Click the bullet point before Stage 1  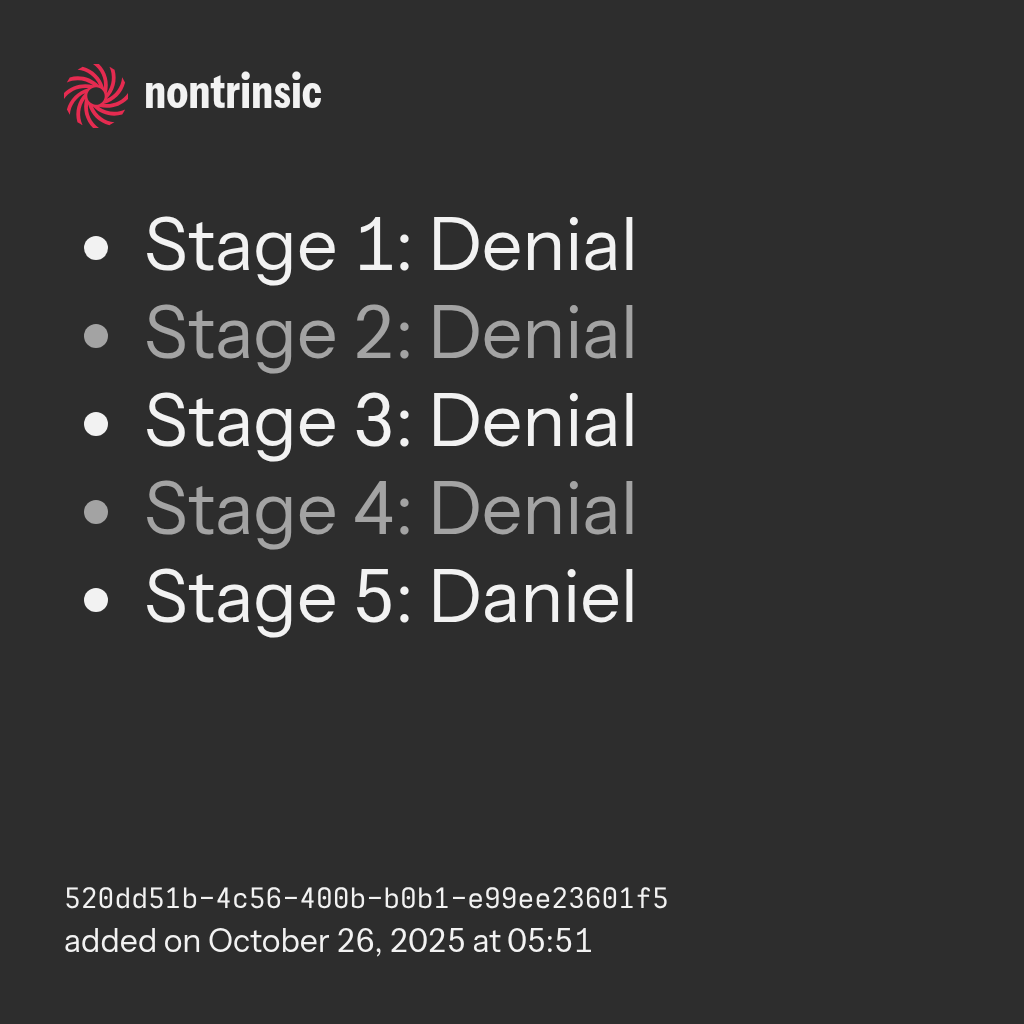pyautogui.click(x=96, y=247)
